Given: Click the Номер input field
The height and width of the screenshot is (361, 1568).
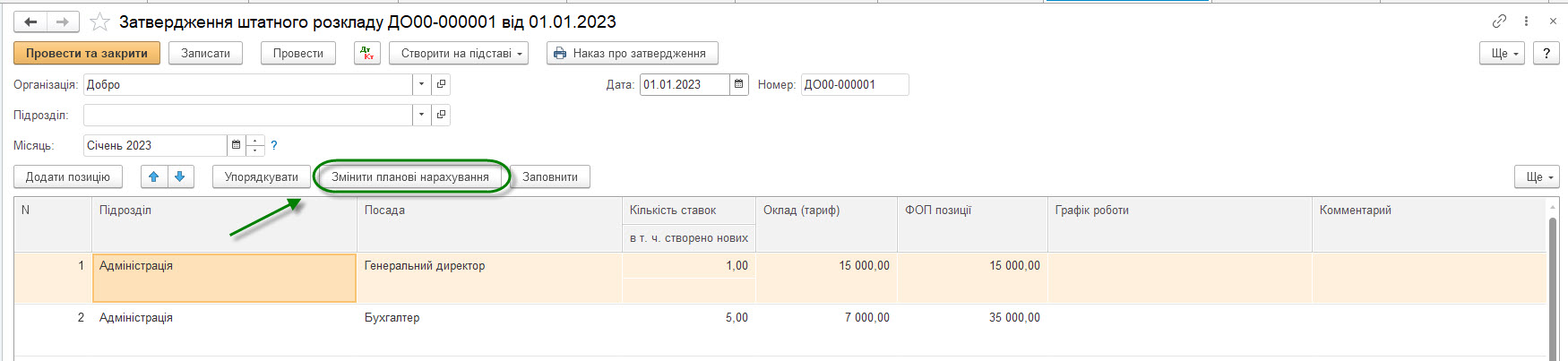Looking at the screenshot, I should (854, 84).
